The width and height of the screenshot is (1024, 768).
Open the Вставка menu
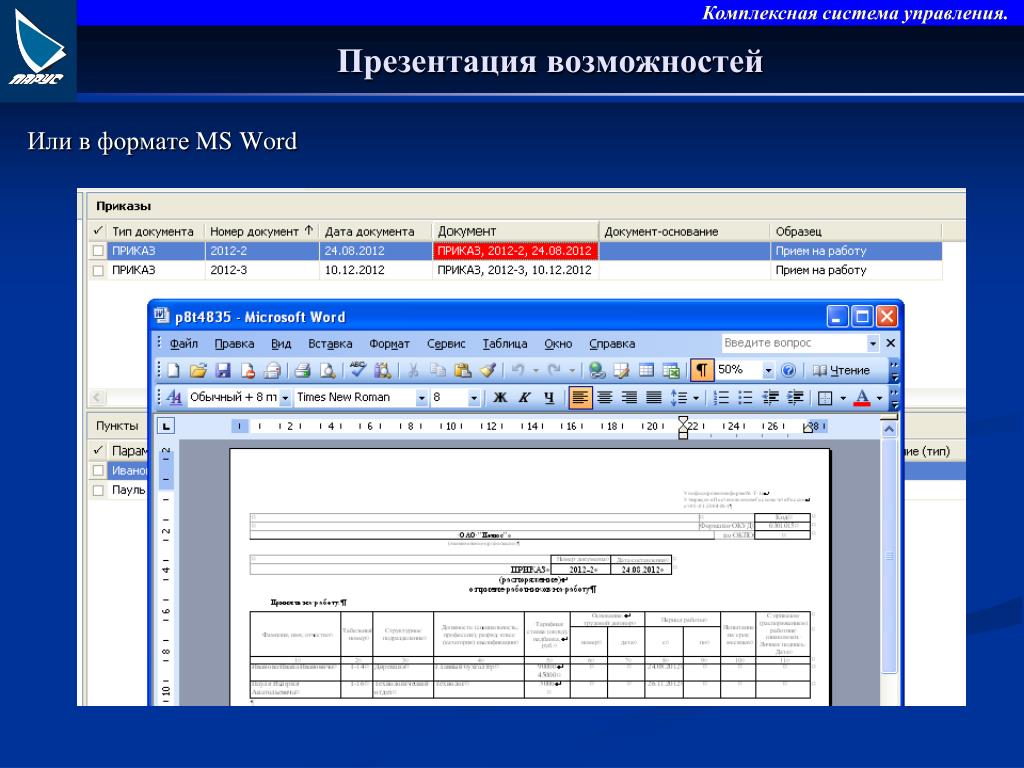330,344
